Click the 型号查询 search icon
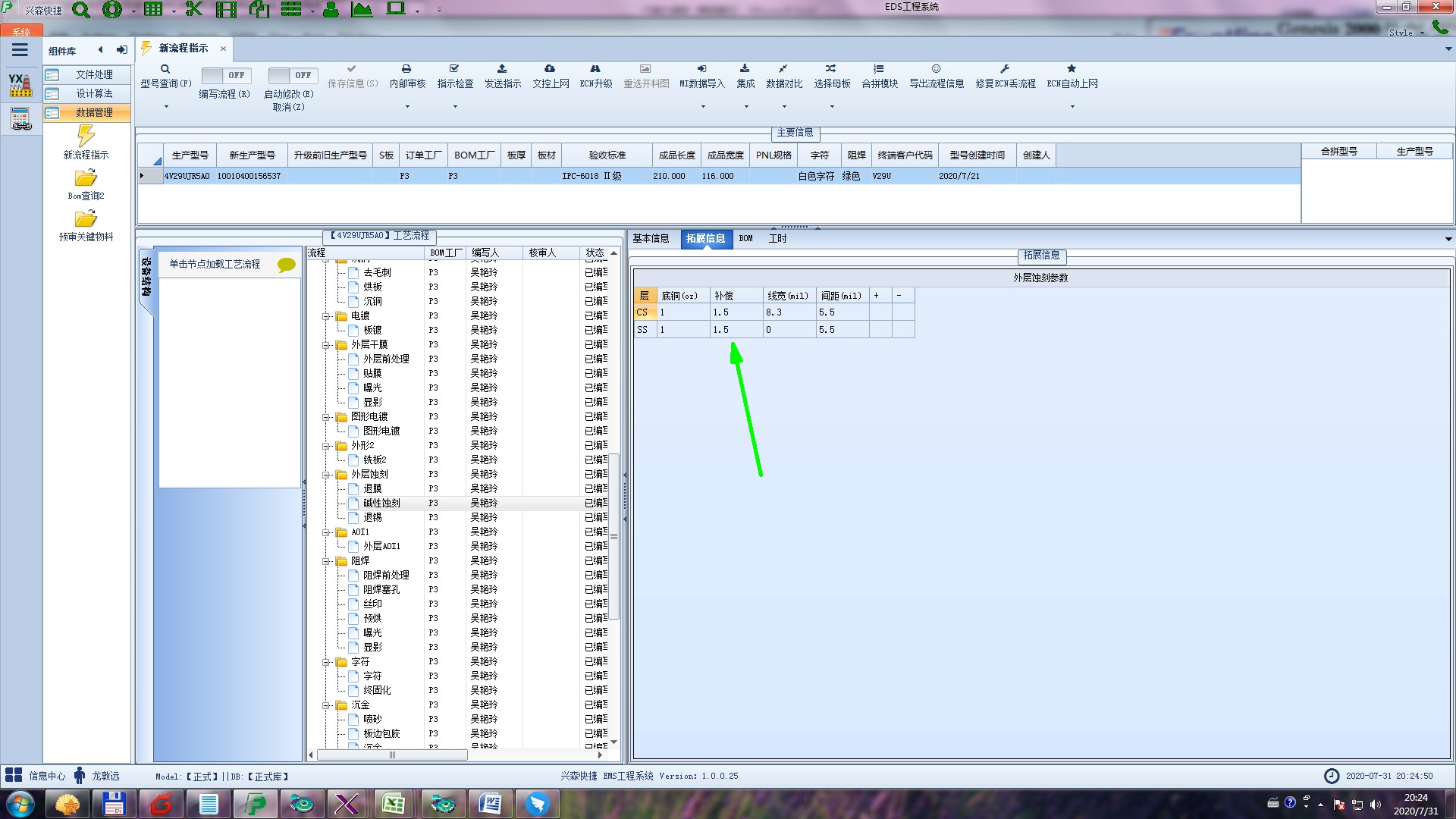Image resolution: width=1456 pixels, height=819 pixels. point(165,69)
